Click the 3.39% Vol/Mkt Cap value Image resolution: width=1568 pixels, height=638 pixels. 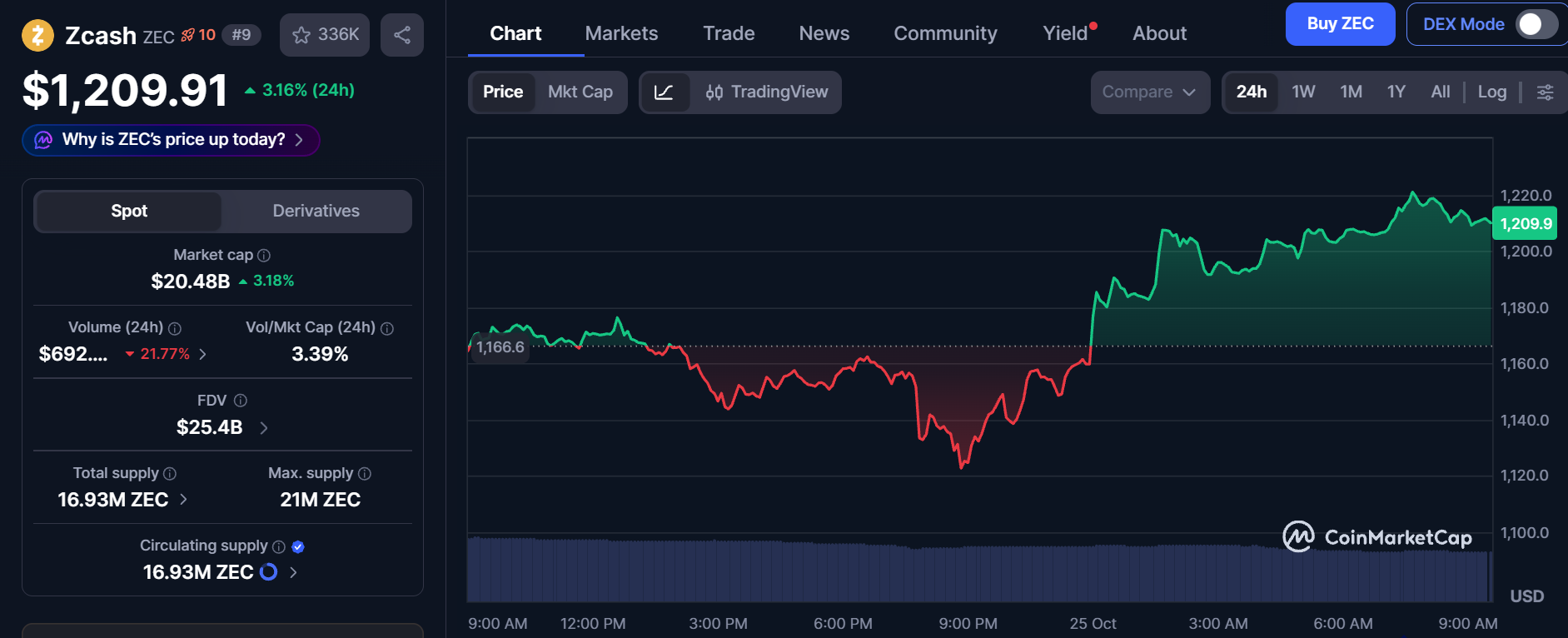[320, 355]
